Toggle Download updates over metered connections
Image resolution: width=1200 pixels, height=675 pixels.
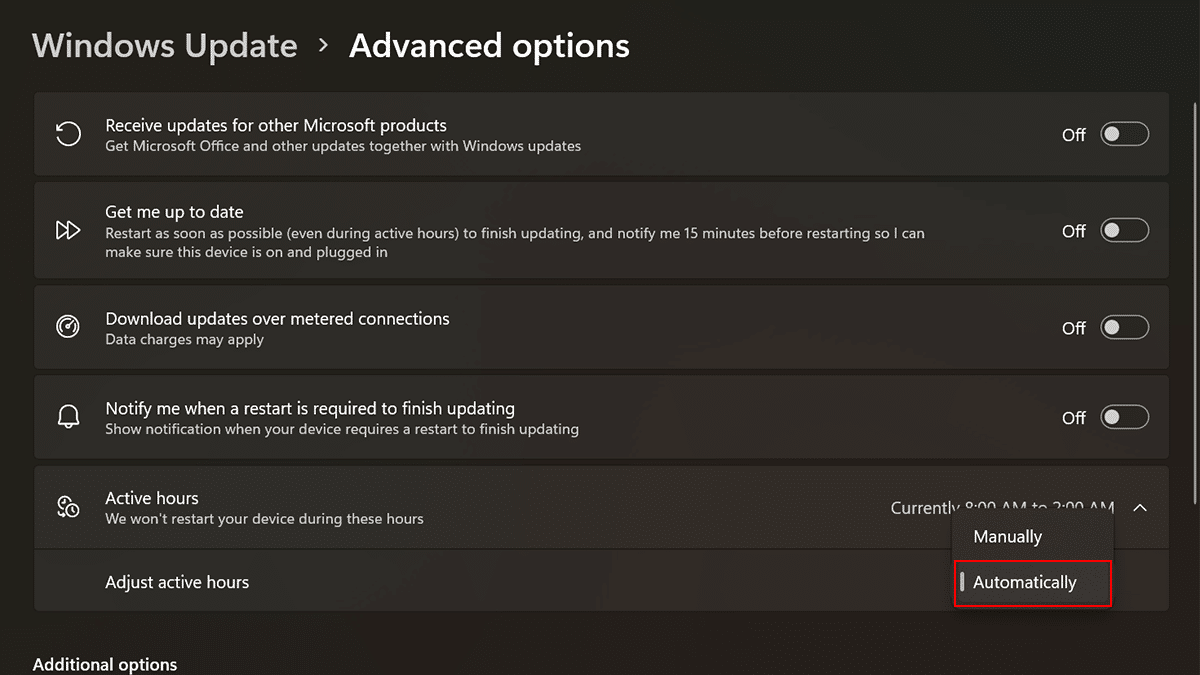(1124, 327)
